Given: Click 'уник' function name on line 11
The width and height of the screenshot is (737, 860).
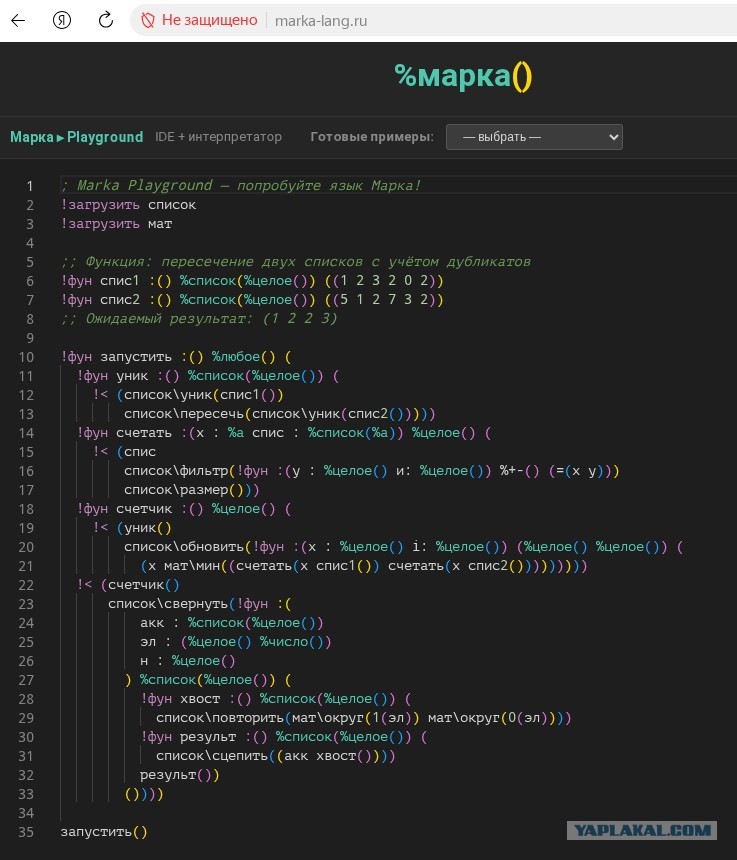Looking at the screenshot, I should (132, 376).
